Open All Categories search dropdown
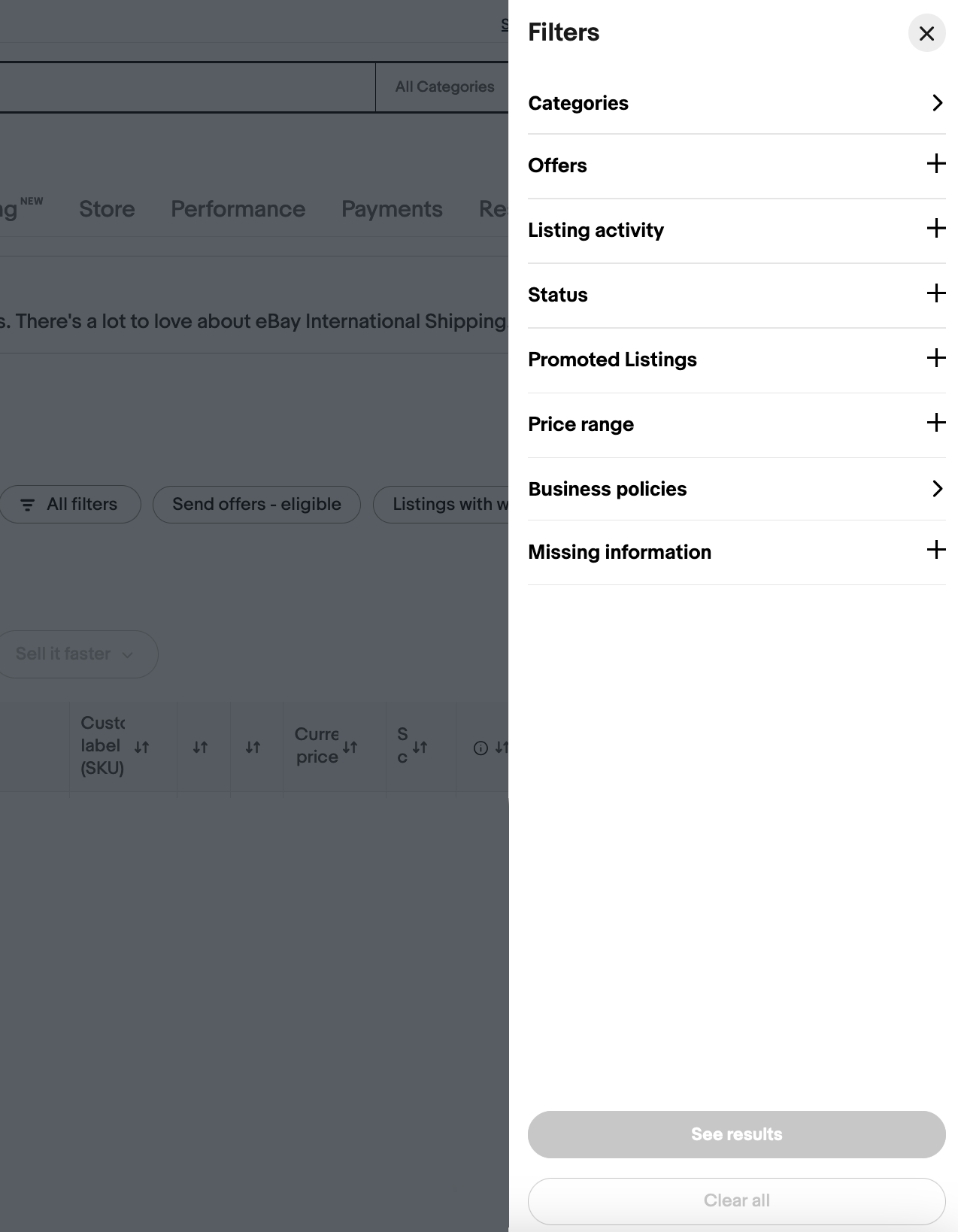The width and height of the screenshot is (958, 1232). [x=444, y=86]
